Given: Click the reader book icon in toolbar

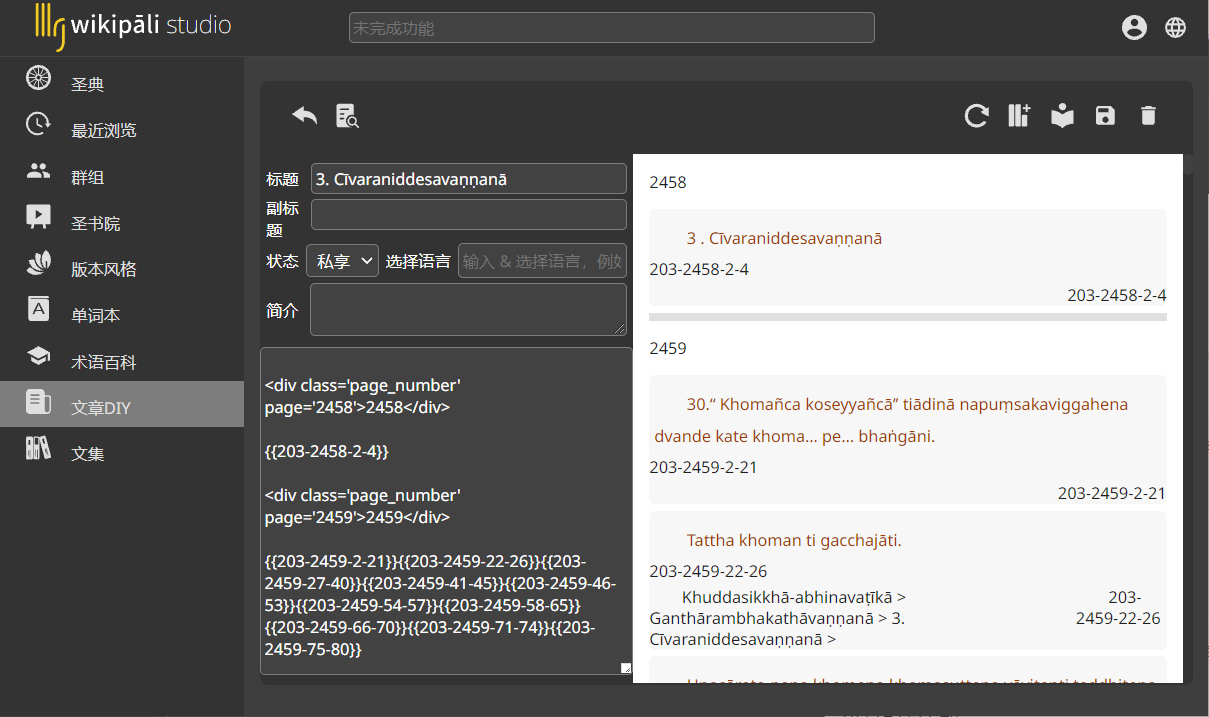Looking at the screenshot, I should 1062,116.
